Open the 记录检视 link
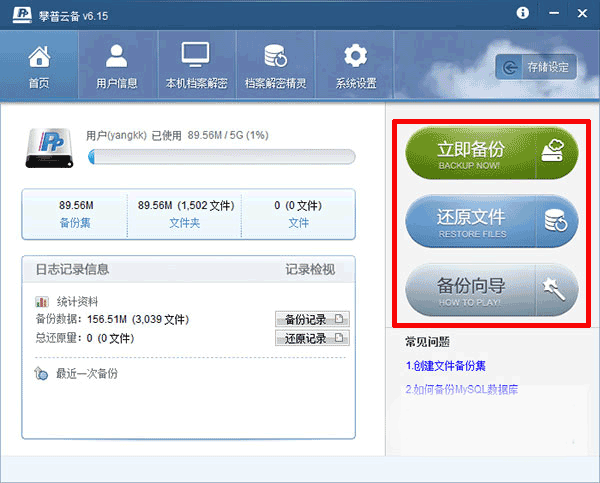This screenshot has height=483, width=600. click(310, 269)
